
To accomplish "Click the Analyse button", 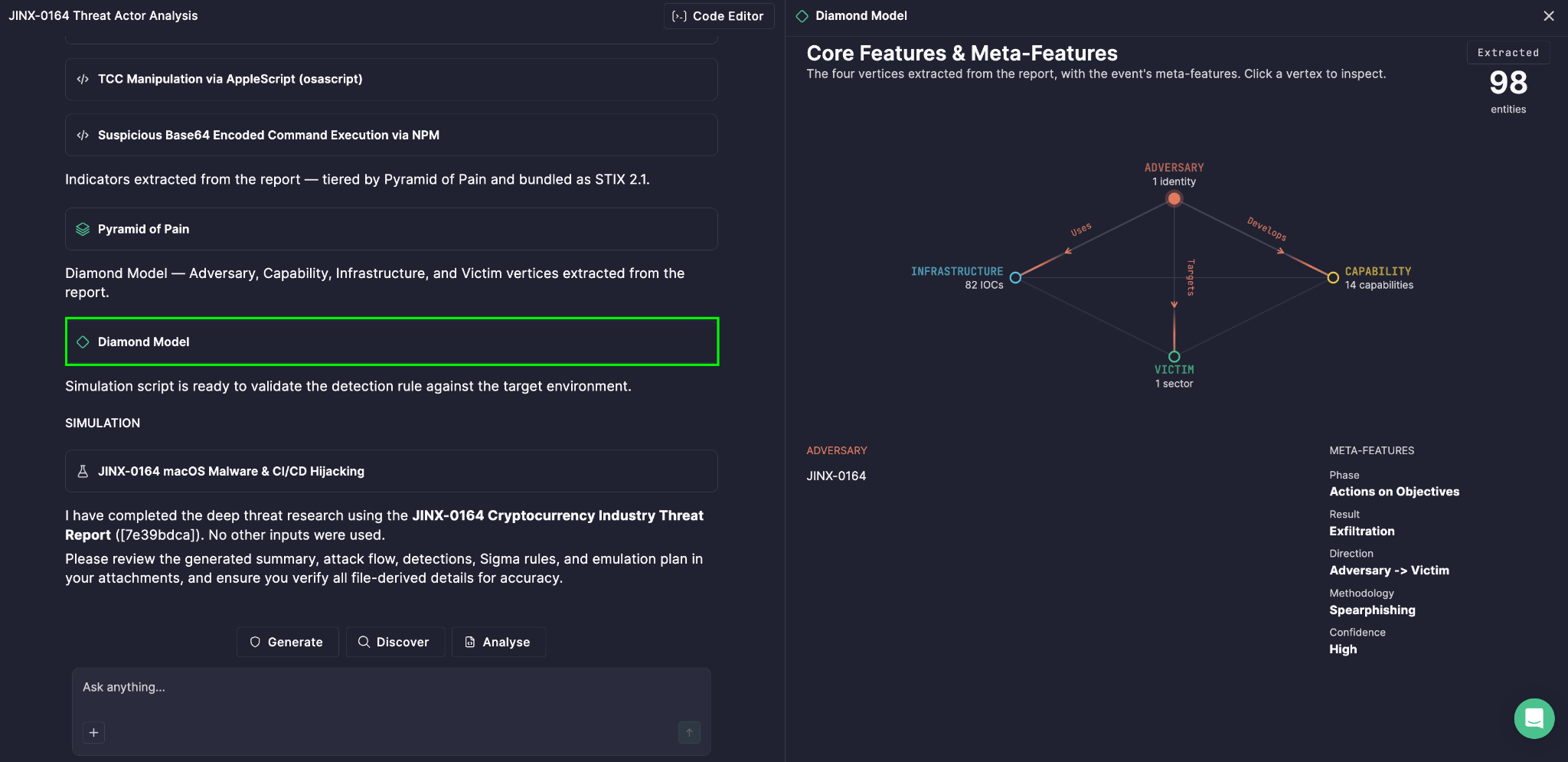I will 498,642.
